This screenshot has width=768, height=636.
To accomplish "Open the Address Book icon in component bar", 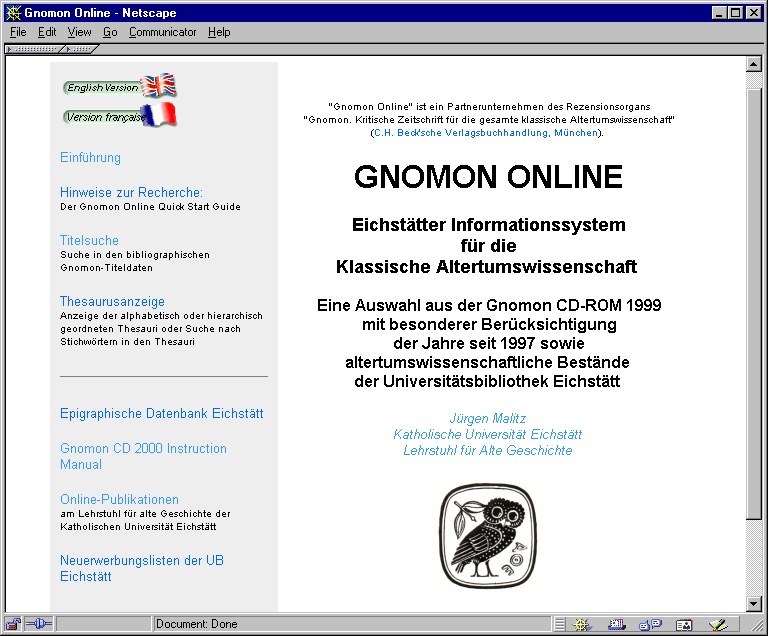I will pos(684,624).
